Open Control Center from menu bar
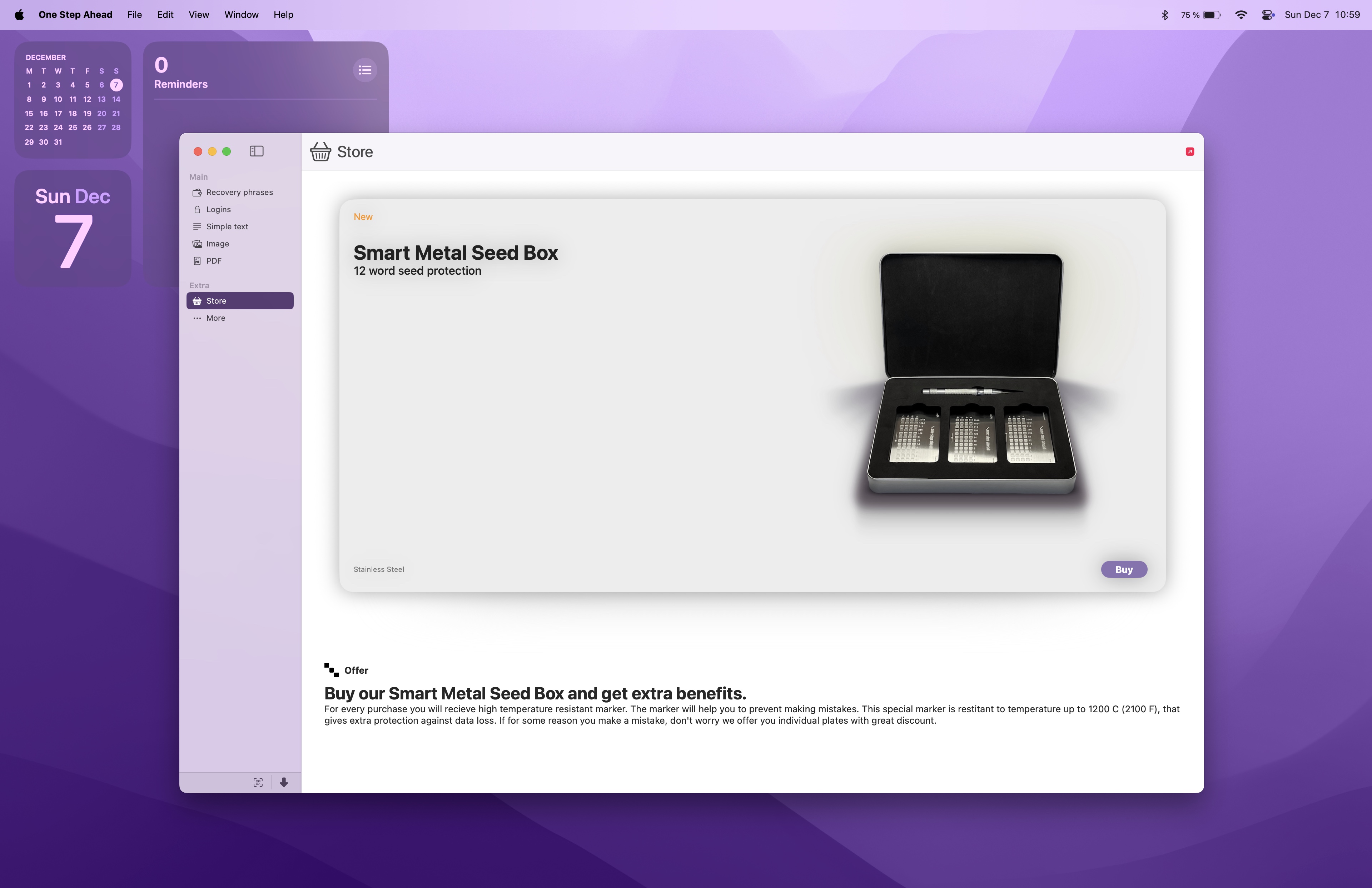This screenshot has height=888, width=1372. tap(1267, 14)
